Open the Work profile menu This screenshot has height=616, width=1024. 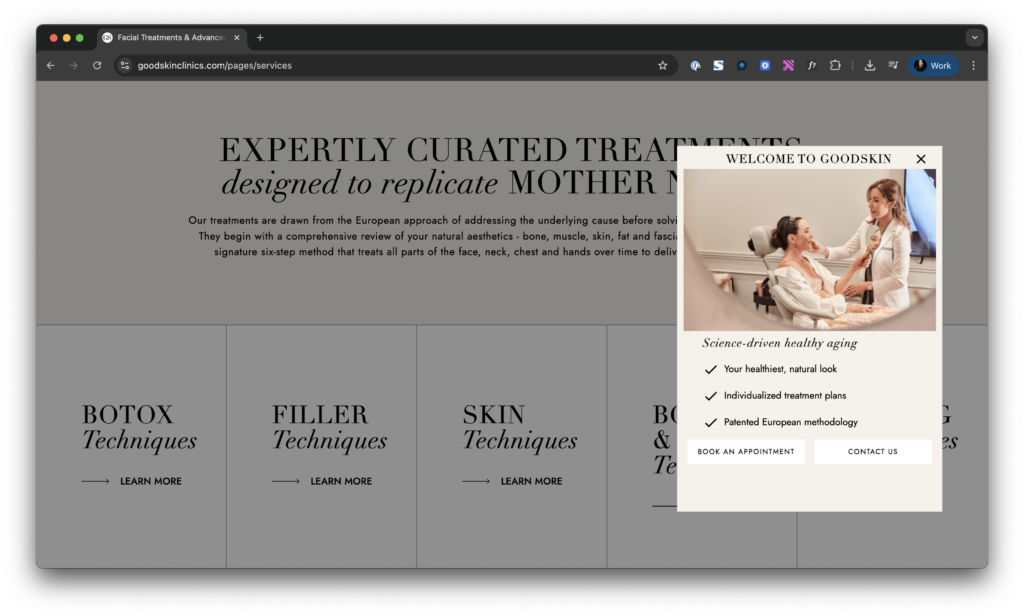(x=932, y=65)
